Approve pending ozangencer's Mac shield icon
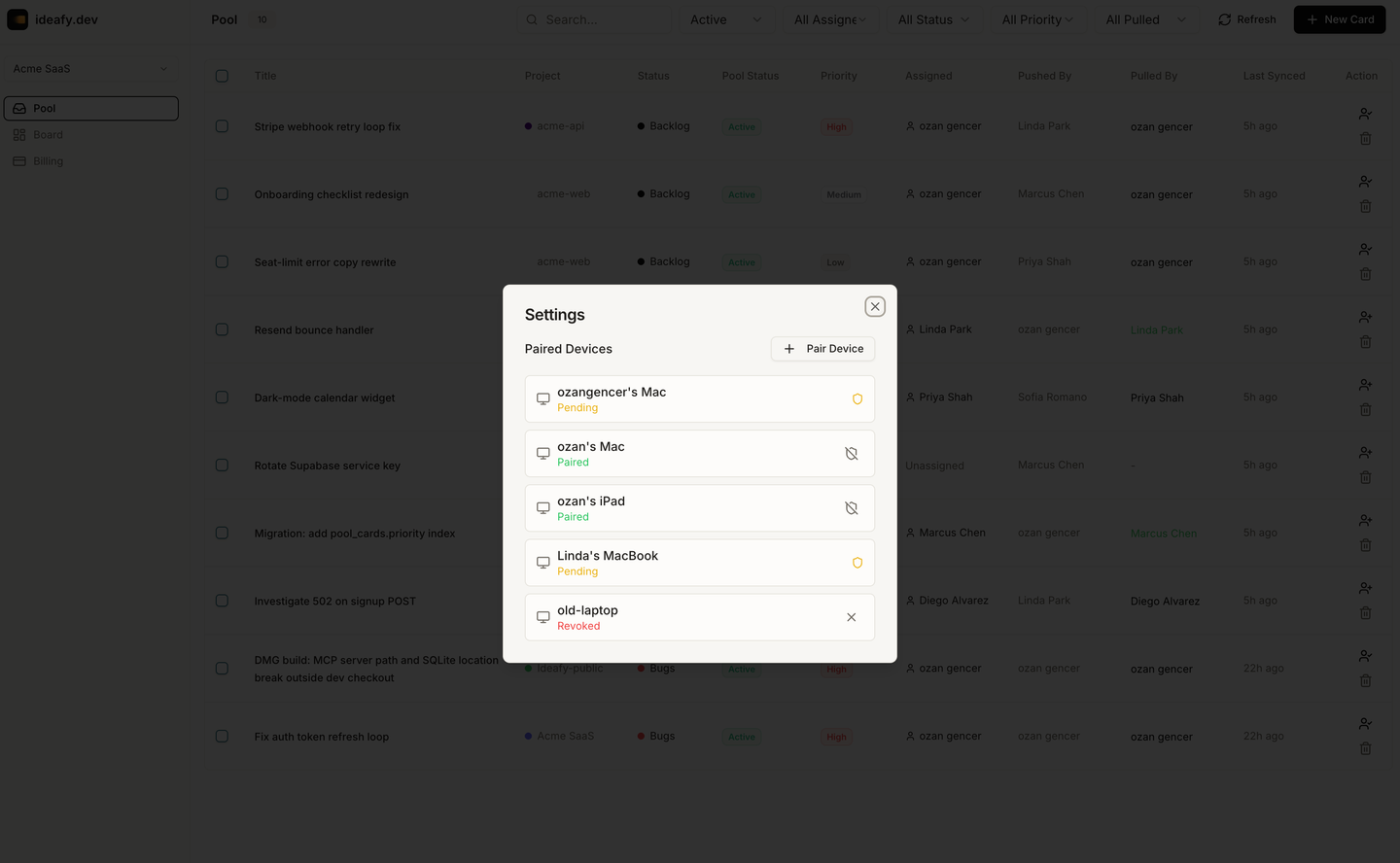 point(857,399)
